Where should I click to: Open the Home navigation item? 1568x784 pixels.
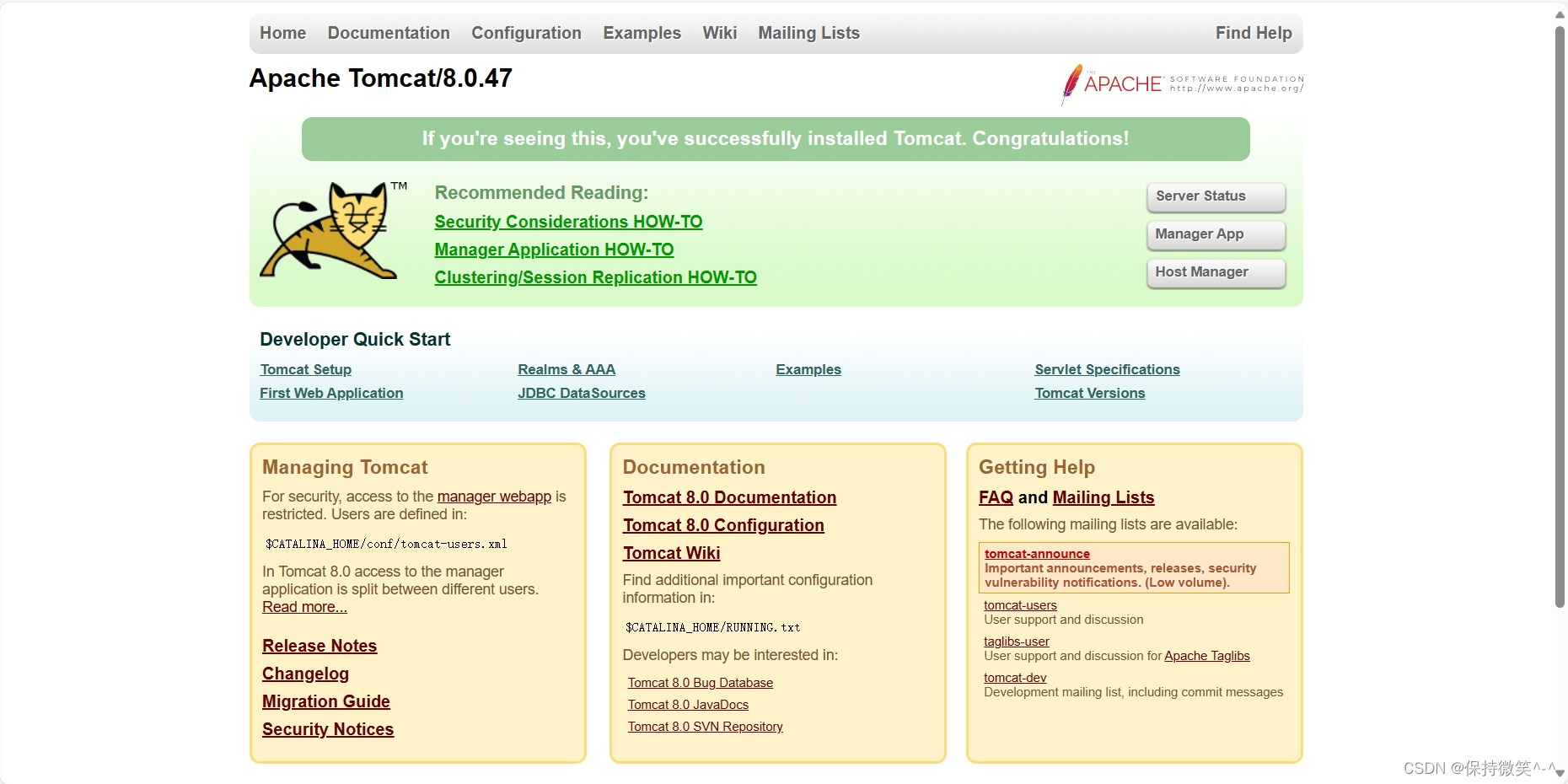click(x=282, y=33)
